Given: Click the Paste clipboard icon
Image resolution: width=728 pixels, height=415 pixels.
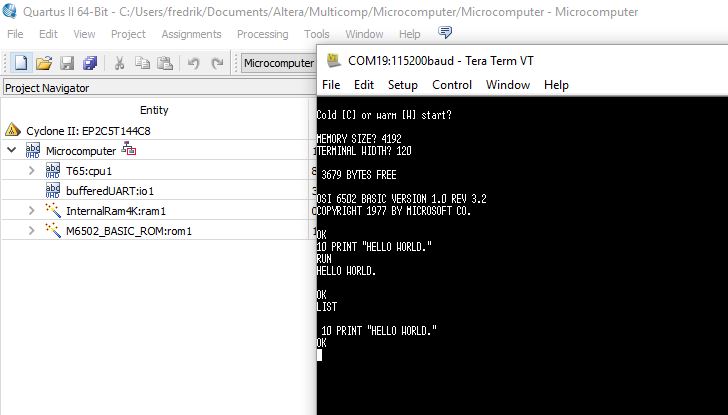Looking at the screenshot, I should coord(165,63).
